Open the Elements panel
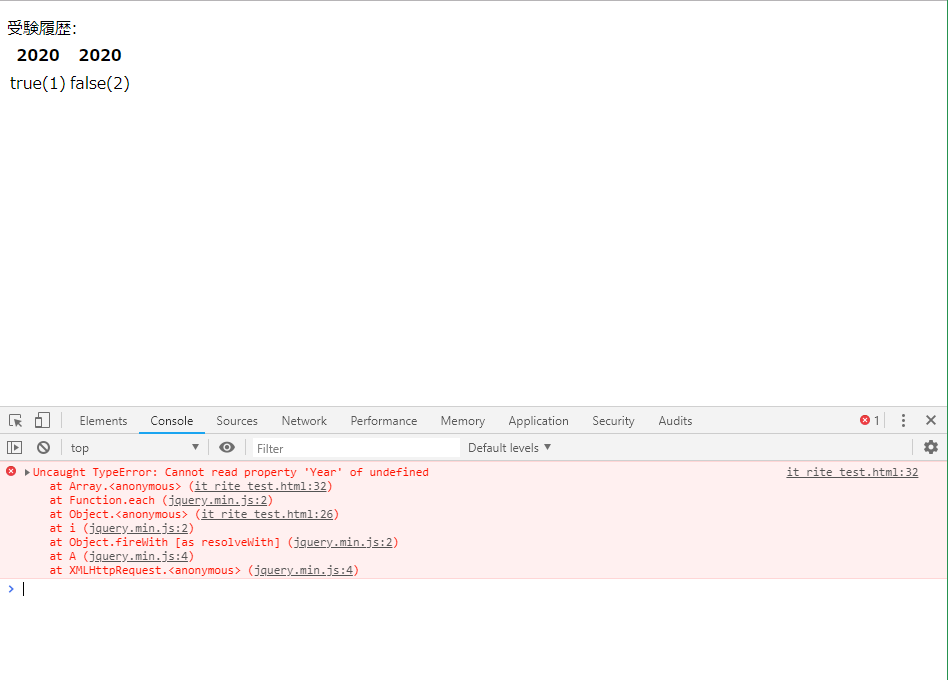This screenshot has width=948, height=680. coord(103,420)
